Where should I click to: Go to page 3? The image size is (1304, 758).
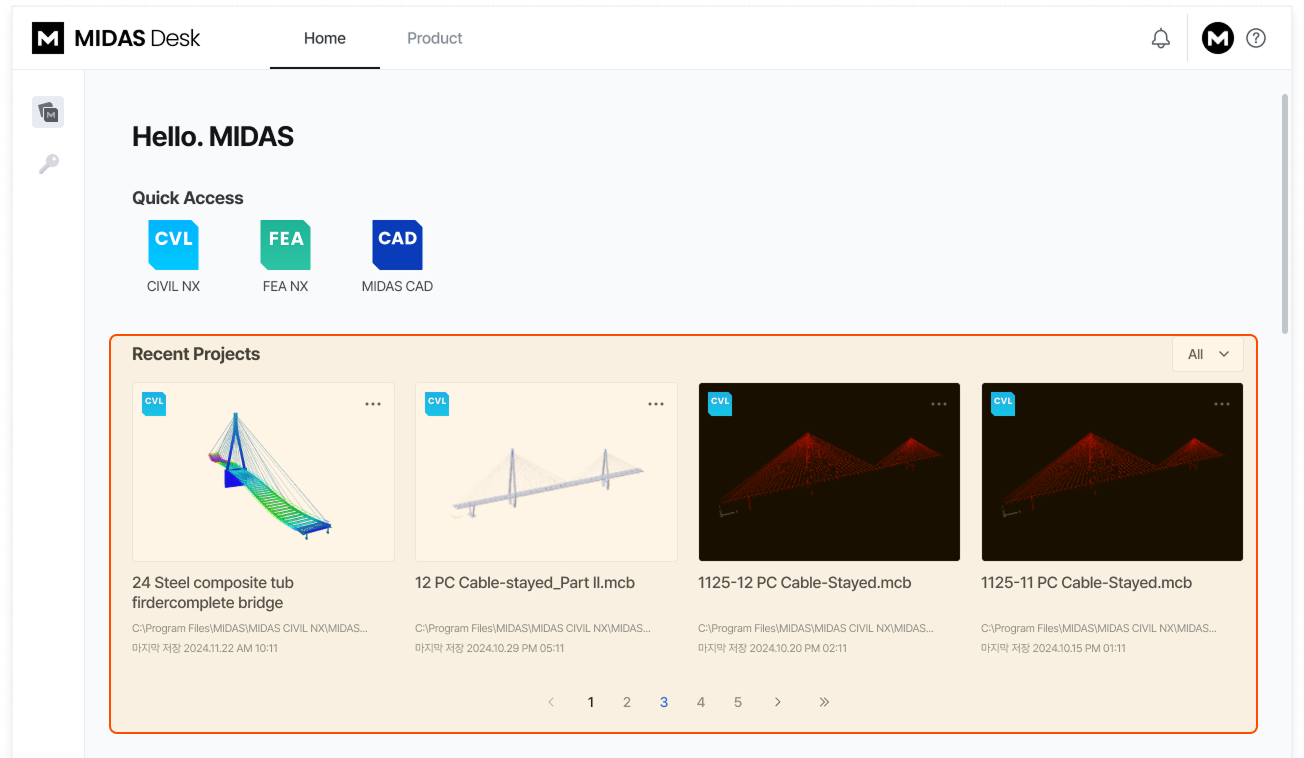664,702
